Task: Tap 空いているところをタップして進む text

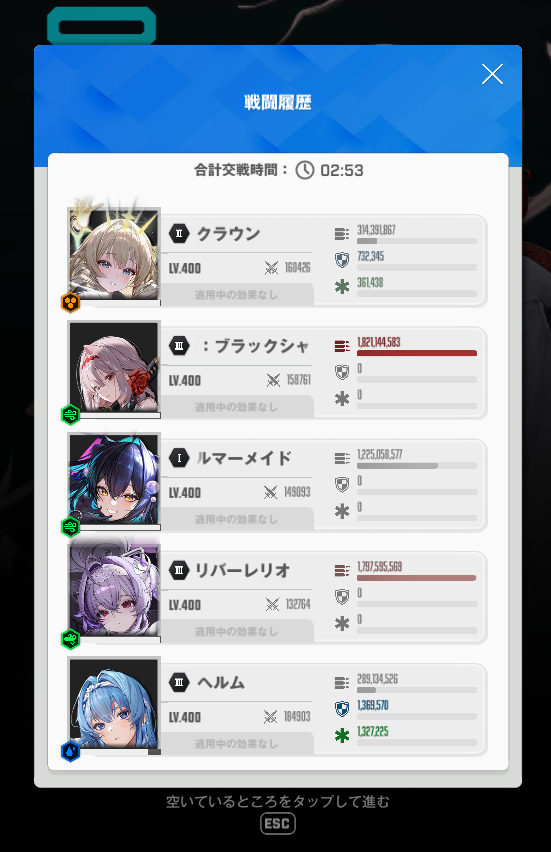Action: click(x=278, y=801)
